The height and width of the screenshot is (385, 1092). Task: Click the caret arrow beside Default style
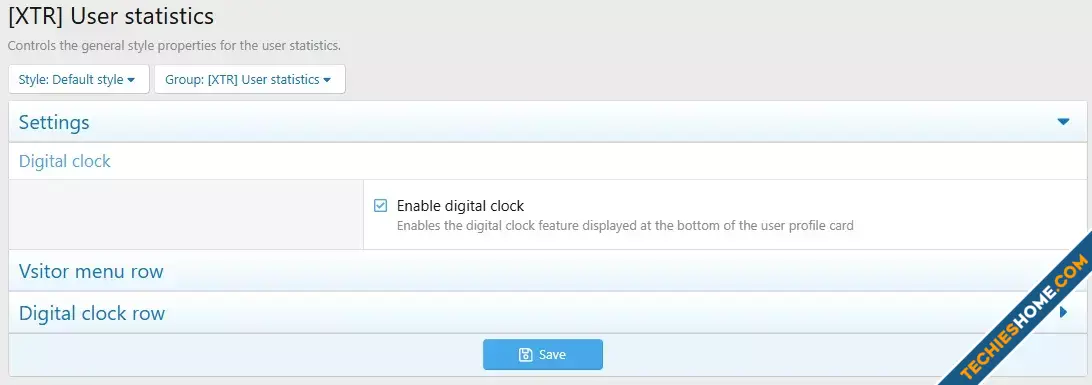tap(131, 80)
